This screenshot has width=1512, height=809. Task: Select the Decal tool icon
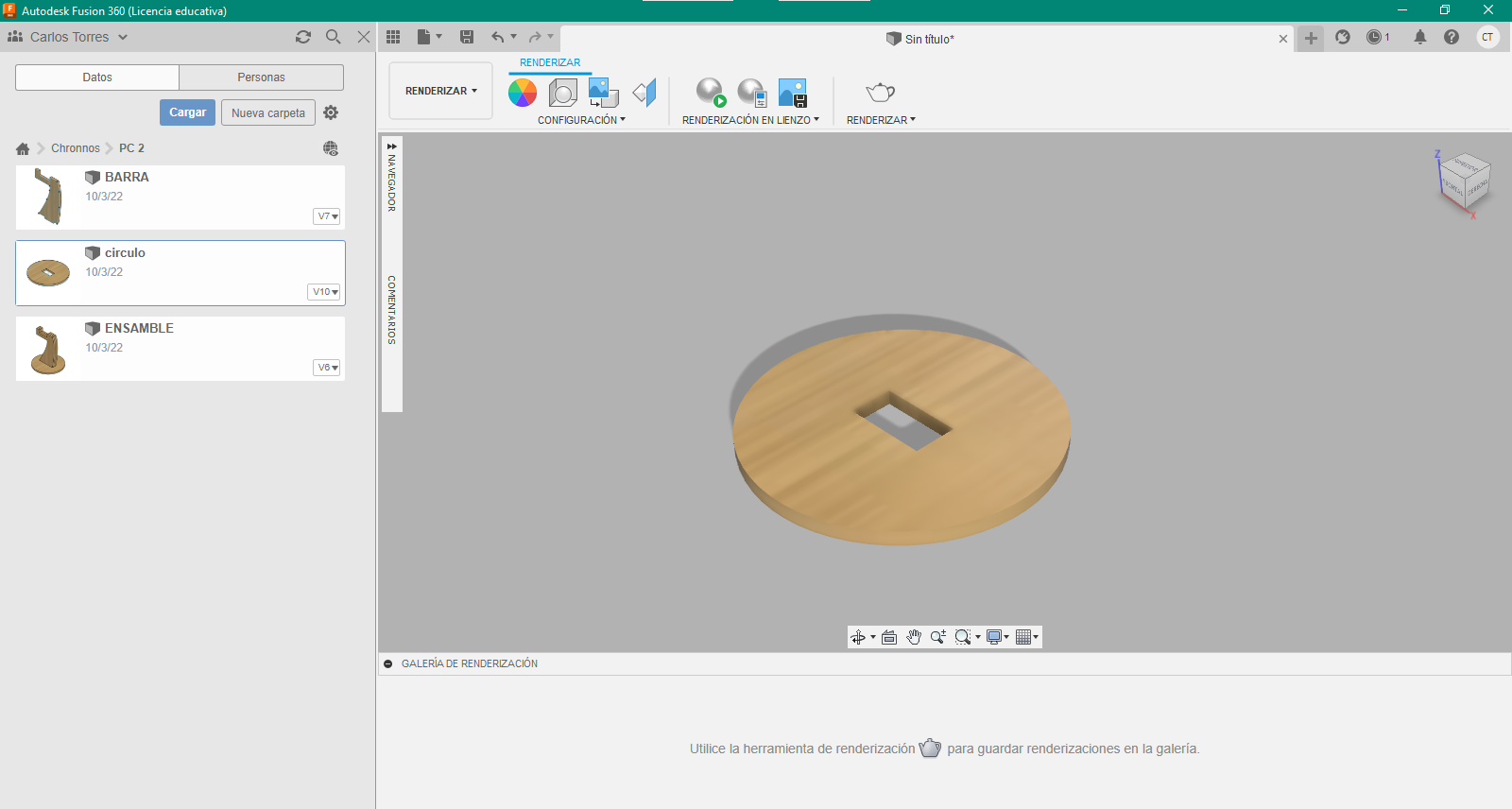click(603, 93)
